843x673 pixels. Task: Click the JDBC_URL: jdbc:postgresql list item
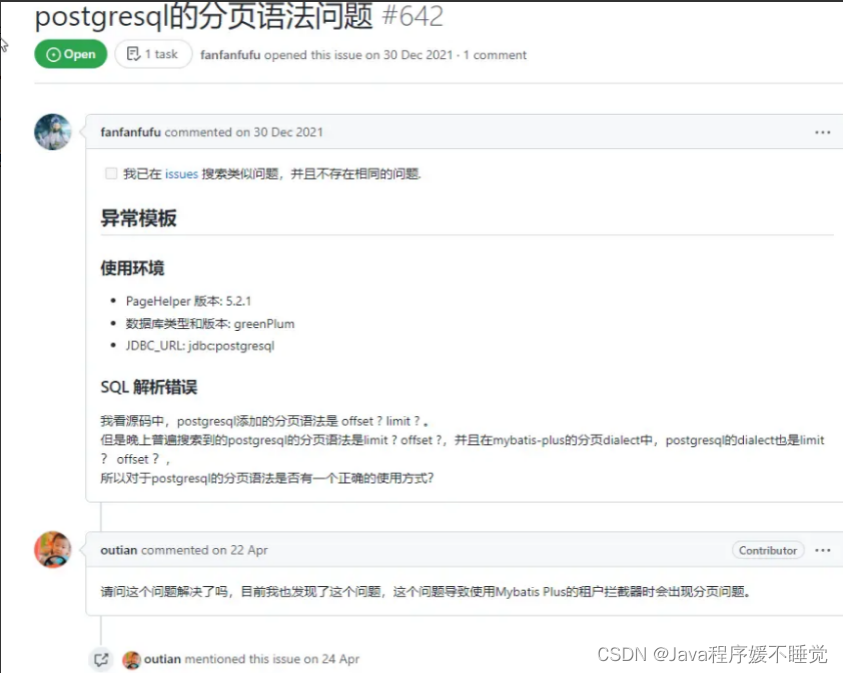click(x=200, y=346)
